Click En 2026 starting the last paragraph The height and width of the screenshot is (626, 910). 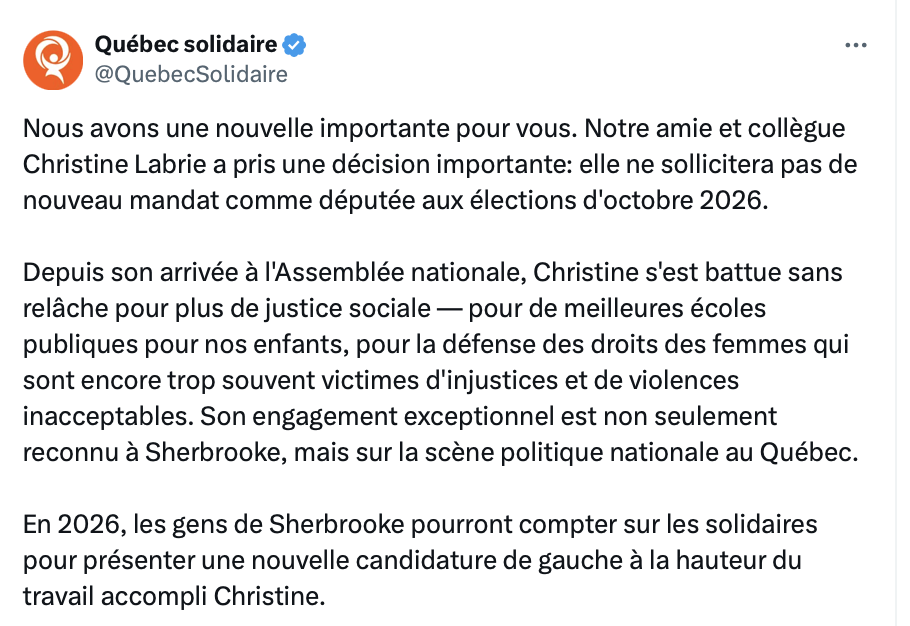[71, 524]
